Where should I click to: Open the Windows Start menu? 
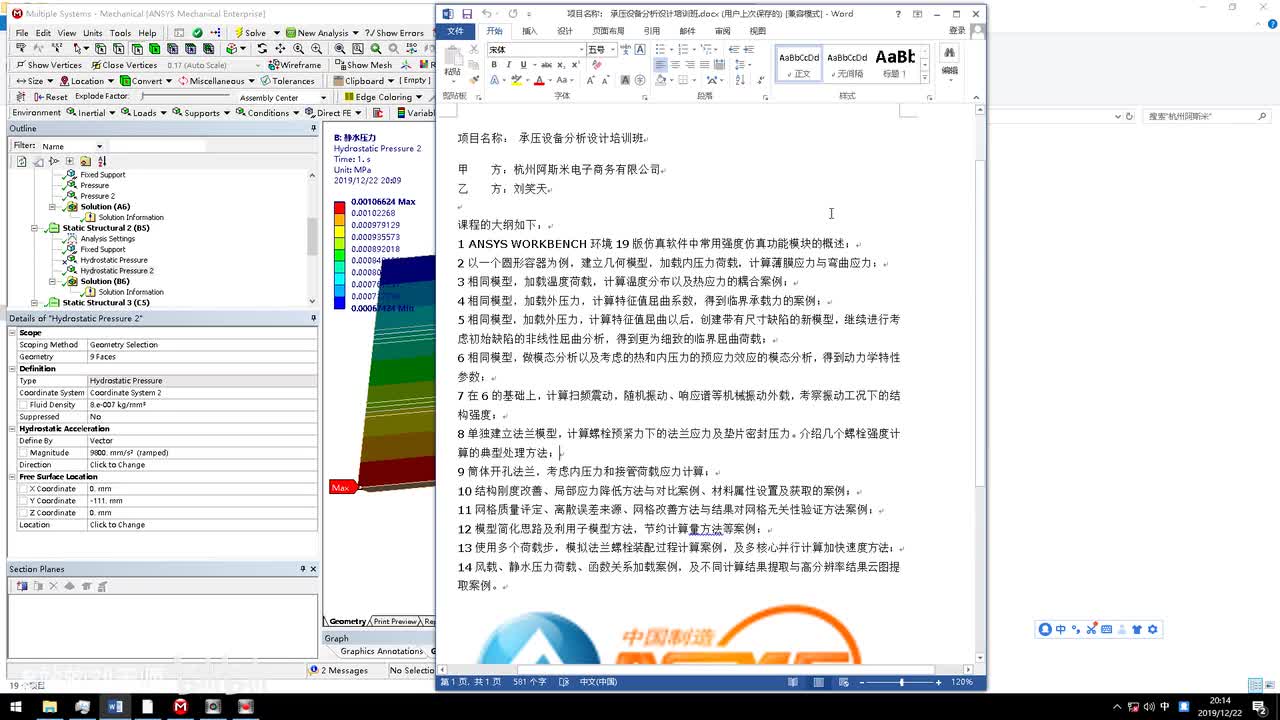pos(16,707)
